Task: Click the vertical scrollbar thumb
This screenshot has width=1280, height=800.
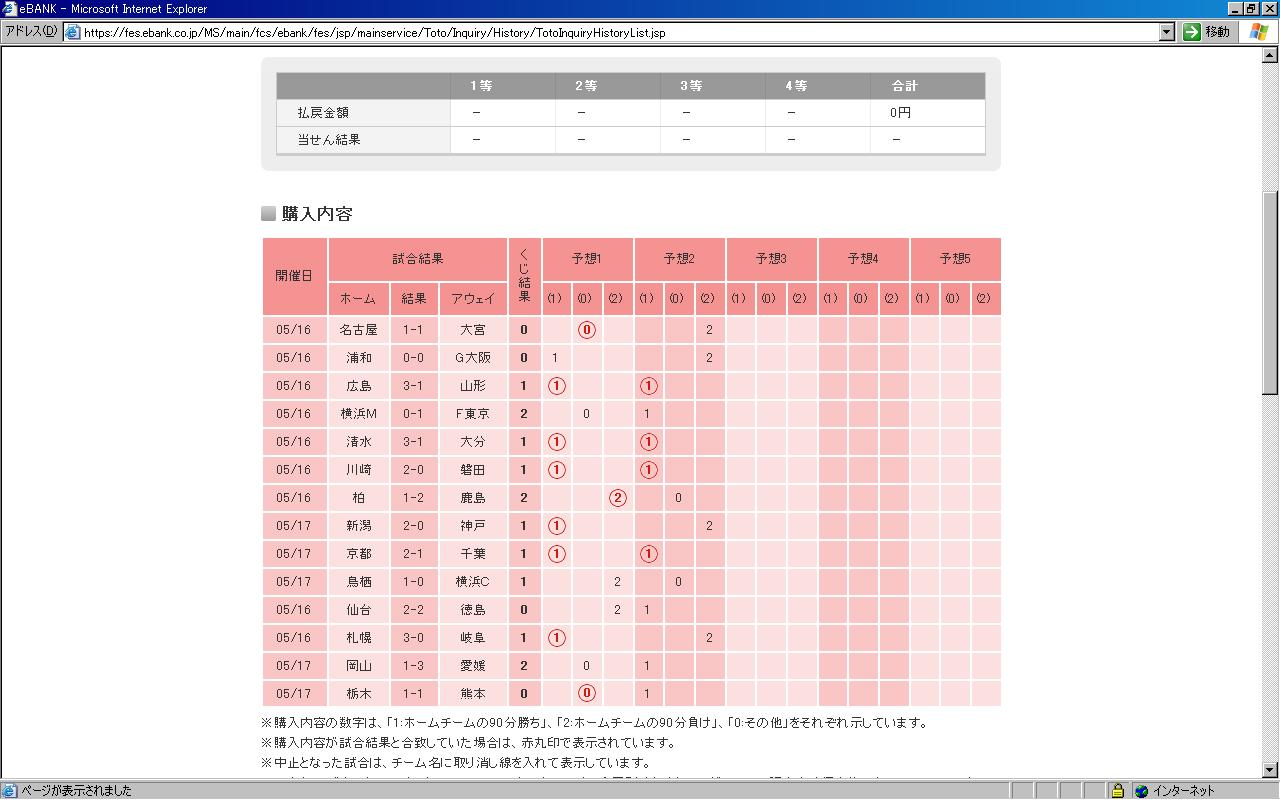Action: (x=1271, y=293)
